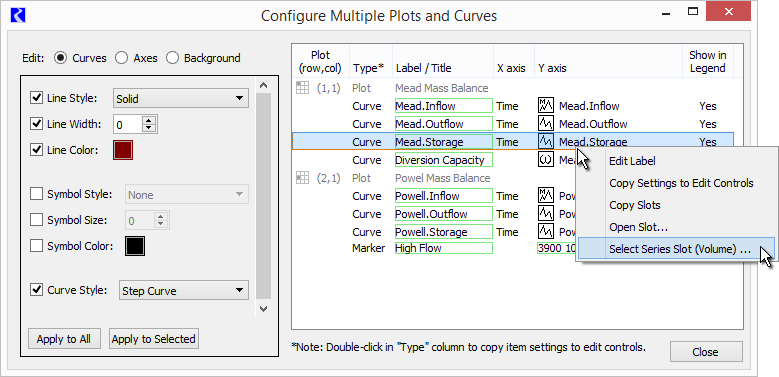Click Yes legend cell for Mead.Inflow row

coord(708,106)
